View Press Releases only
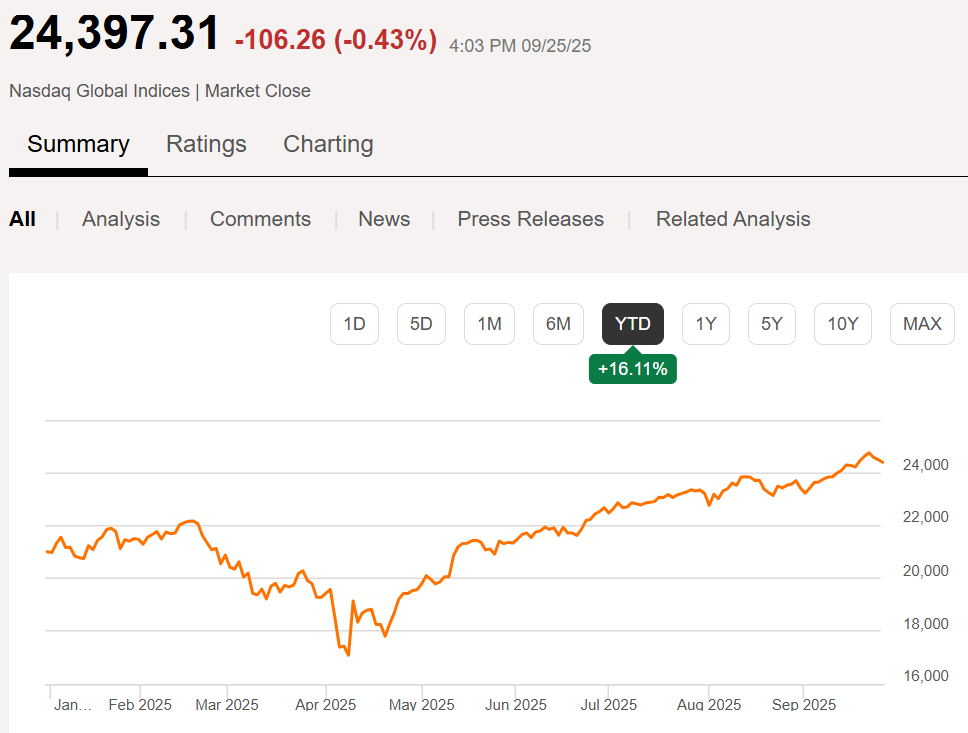The image size is (968, 733). click(x=530, y=219)
